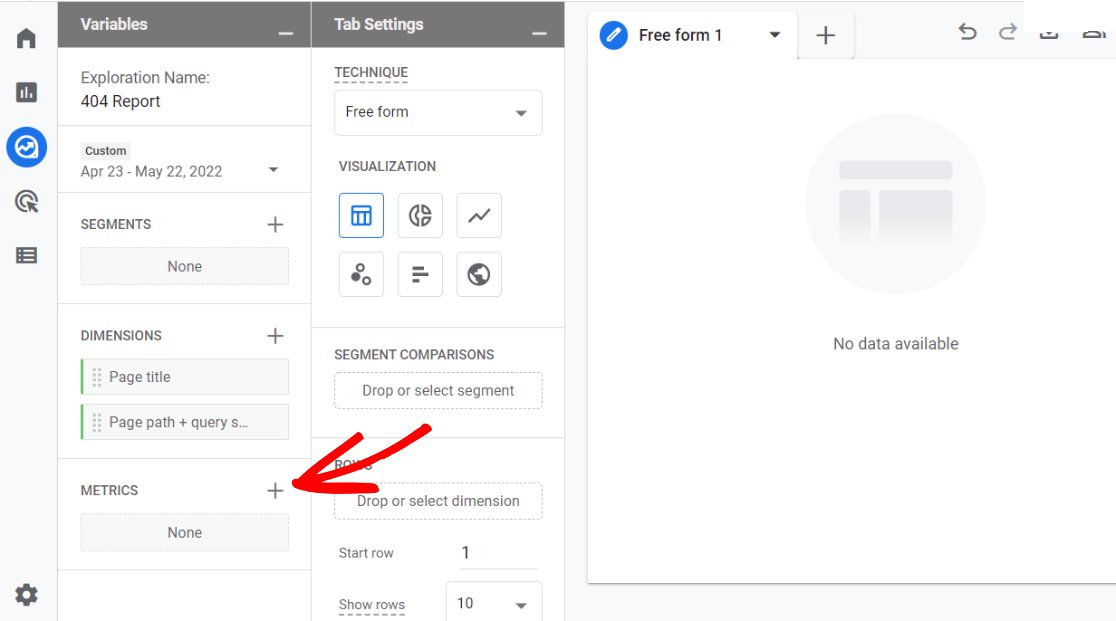Click the Start row input field
The width and height of the screenshot is (1116, 621).
pos(496,552)
